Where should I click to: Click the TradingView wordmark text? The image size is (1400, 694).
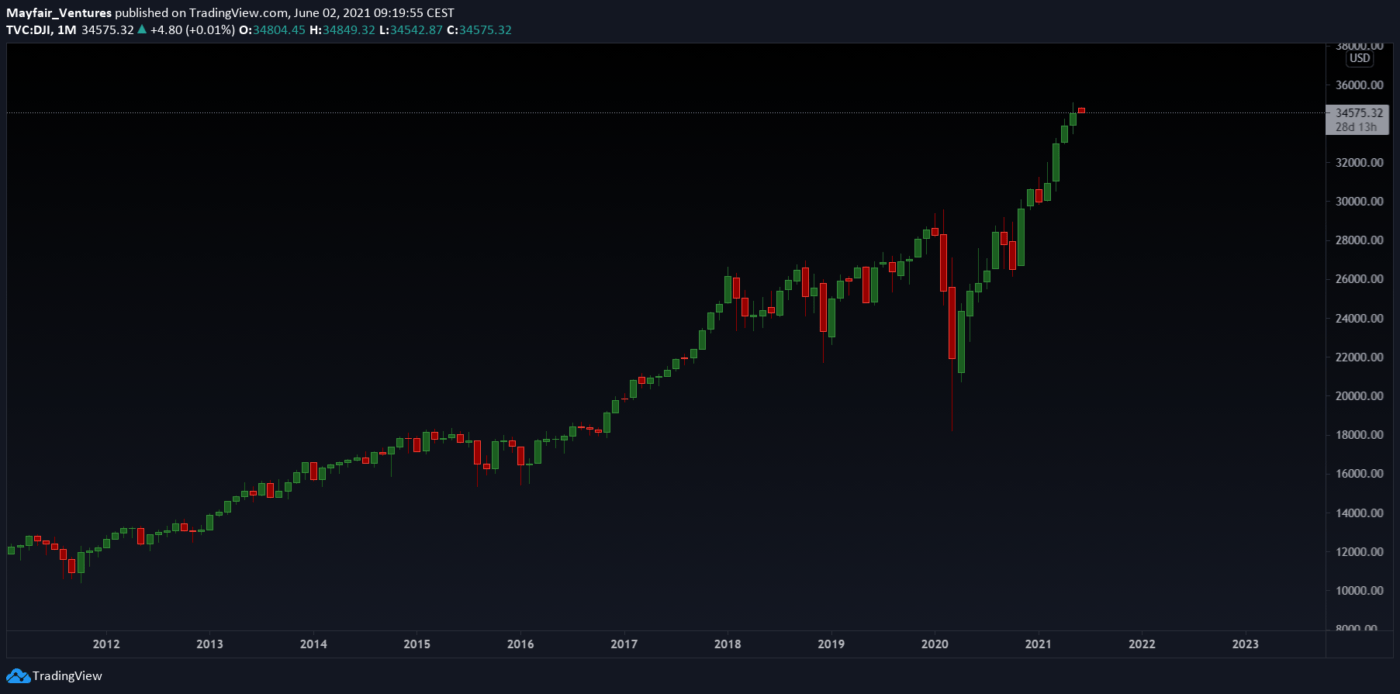67,676
